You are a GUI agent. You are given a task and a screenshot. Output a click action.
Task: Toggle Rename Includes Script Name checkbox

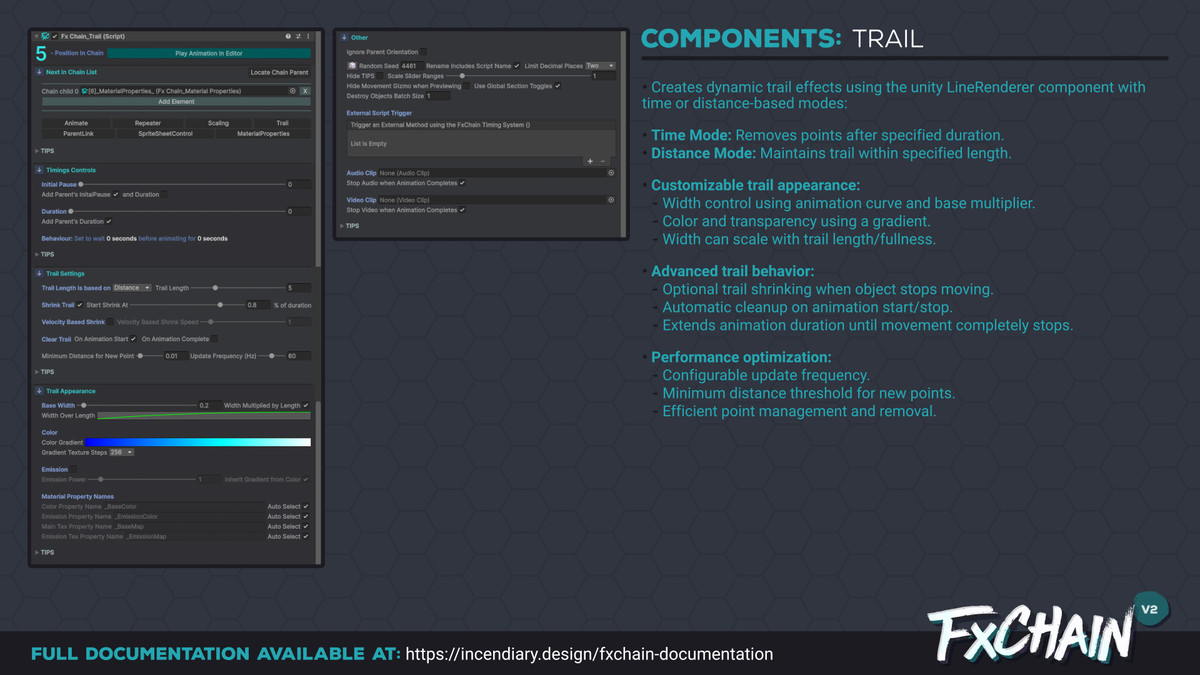[x=517, y=65]
